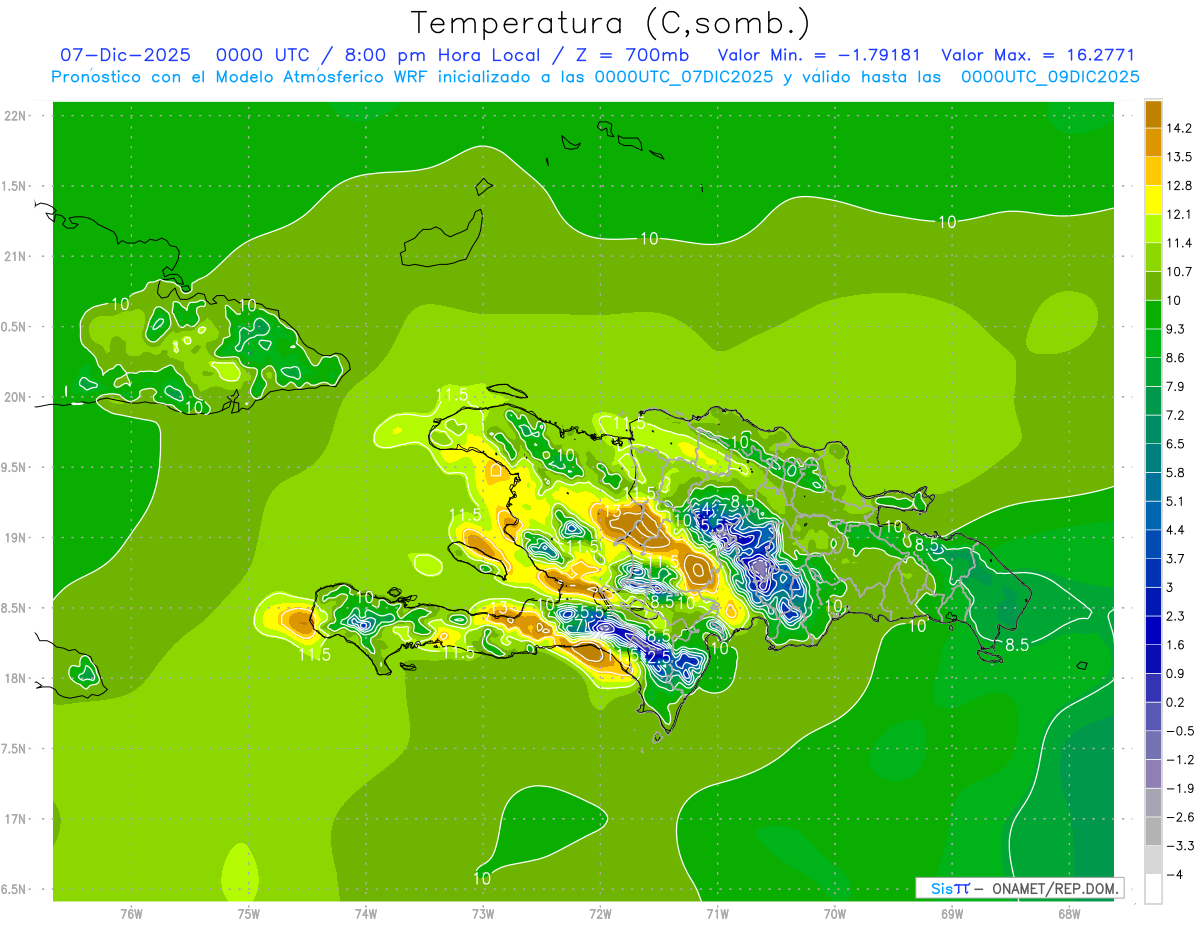
Task: Click the colorbar value "12.8"
Action: [1179, 186]
